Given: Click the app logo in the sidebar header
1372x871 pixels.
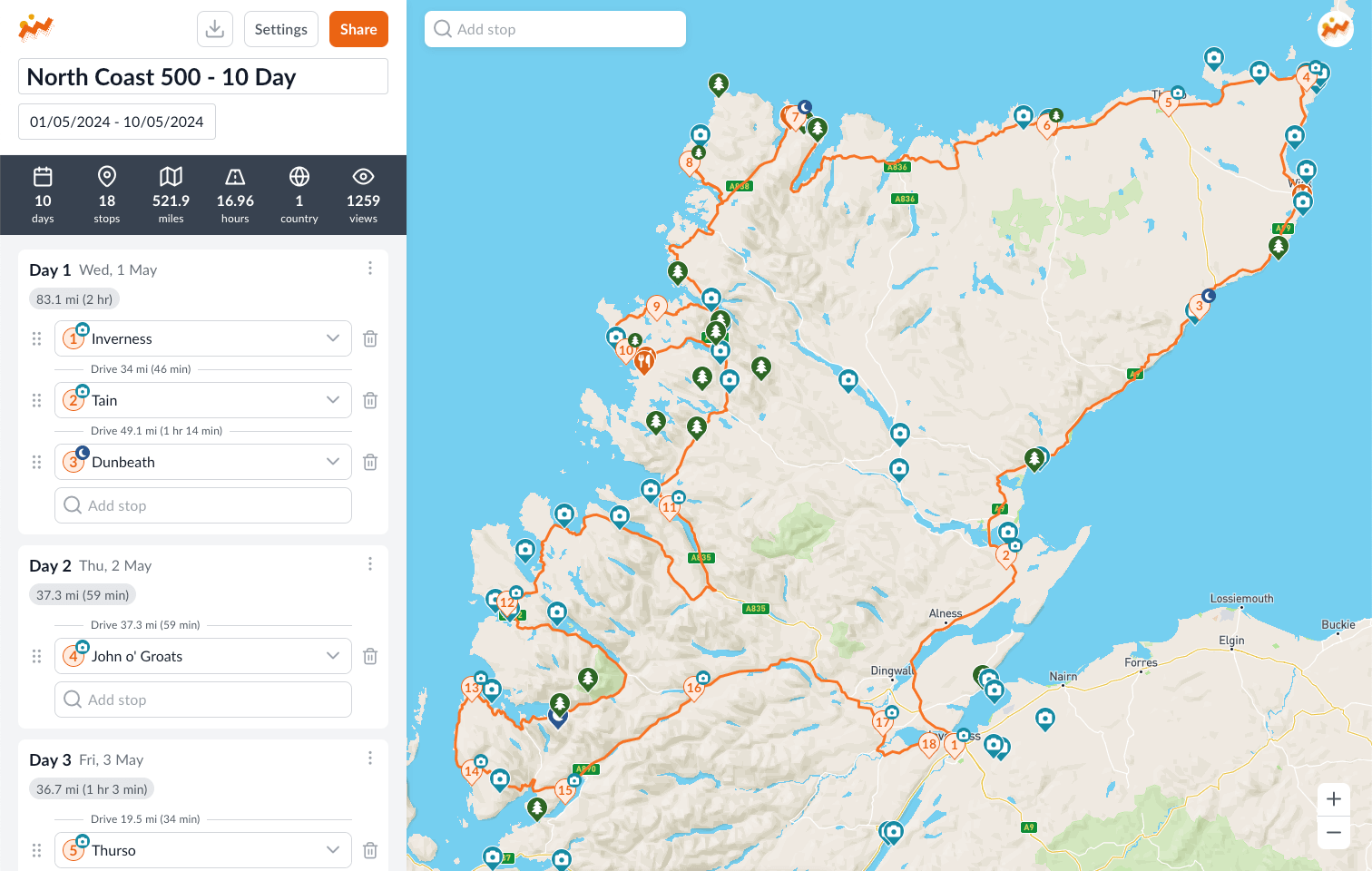Looking at the screenshot, I should (x=36, y=28).
